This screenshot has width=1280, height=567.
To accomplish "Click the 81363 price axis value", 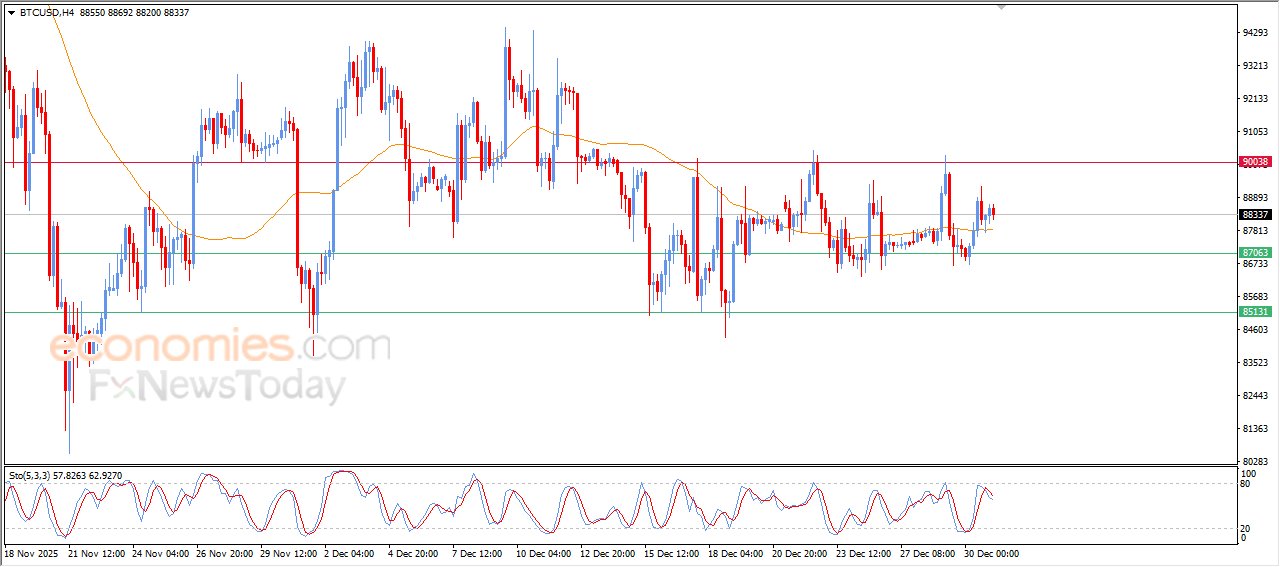I will coord(1255,429).
